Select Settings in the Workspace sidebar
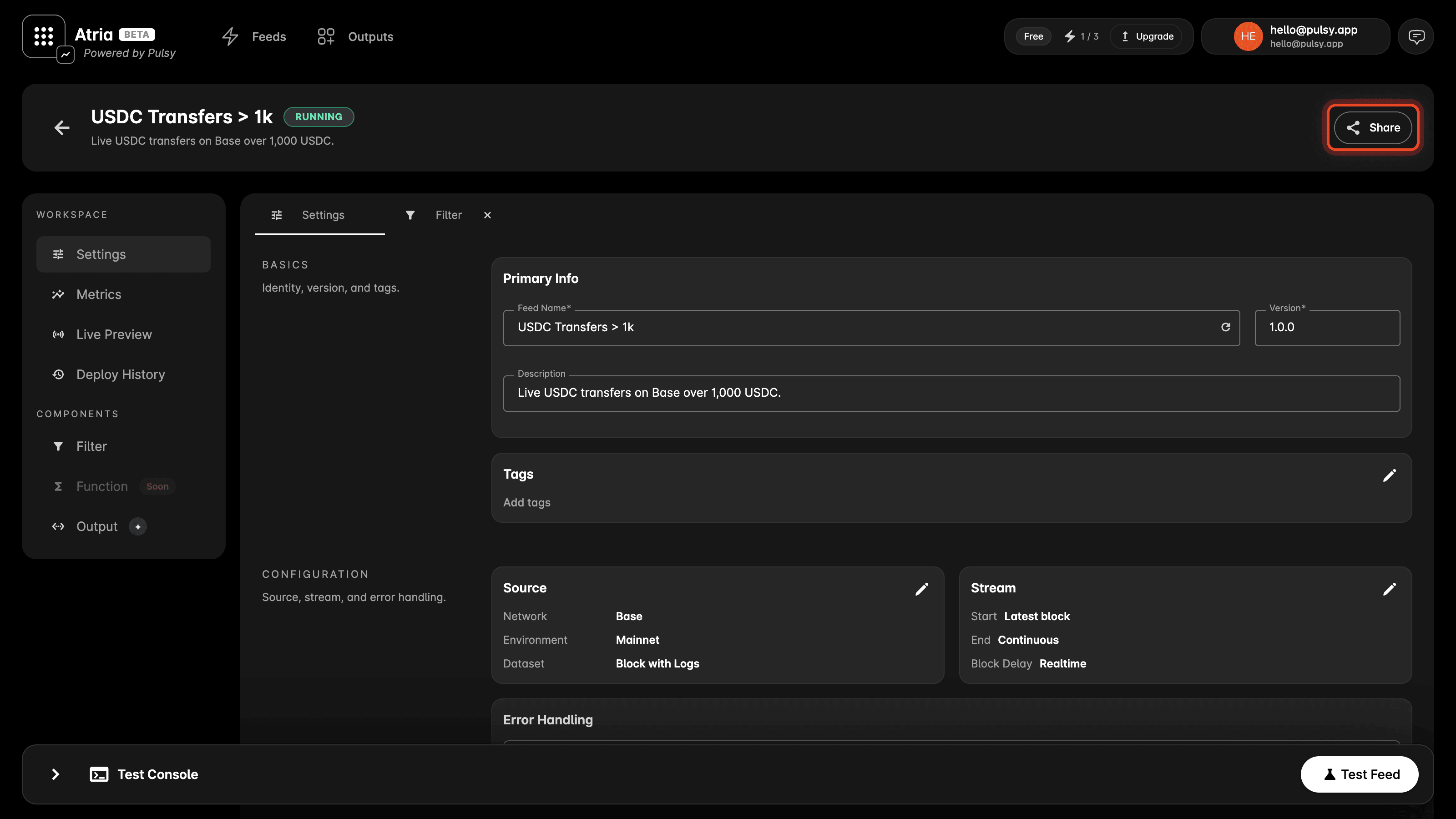The image size is (1456, 819). (x=124, y=254)
